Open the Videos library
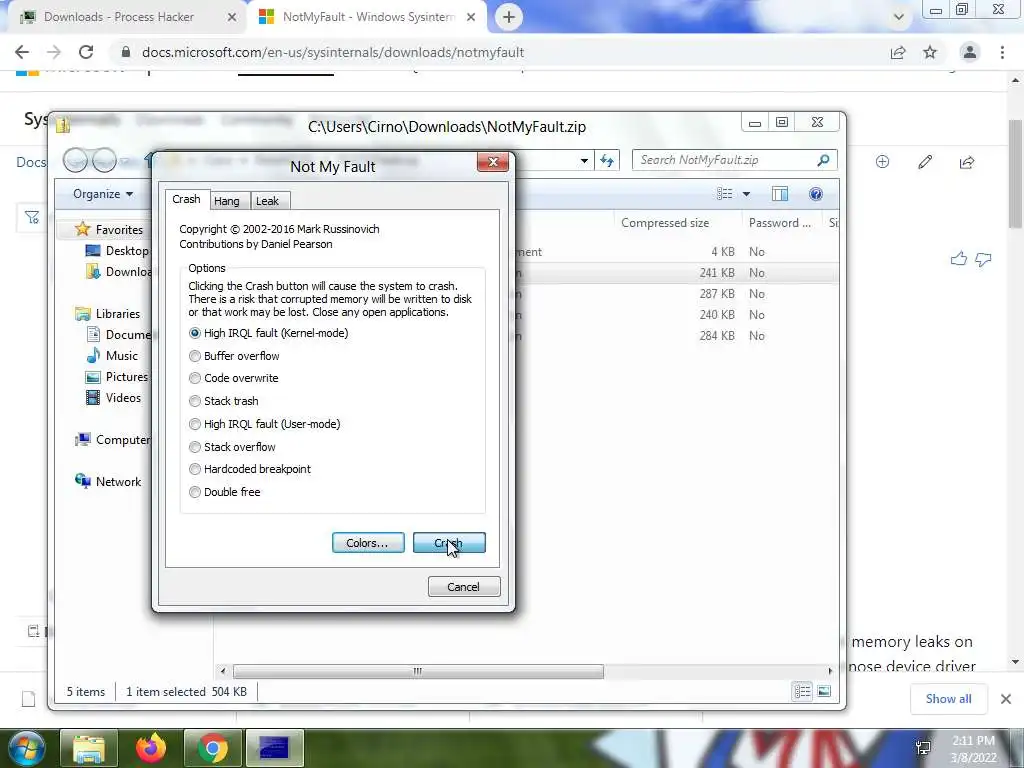Screen dimensions: 1024x768 click(x=114, y=398)
